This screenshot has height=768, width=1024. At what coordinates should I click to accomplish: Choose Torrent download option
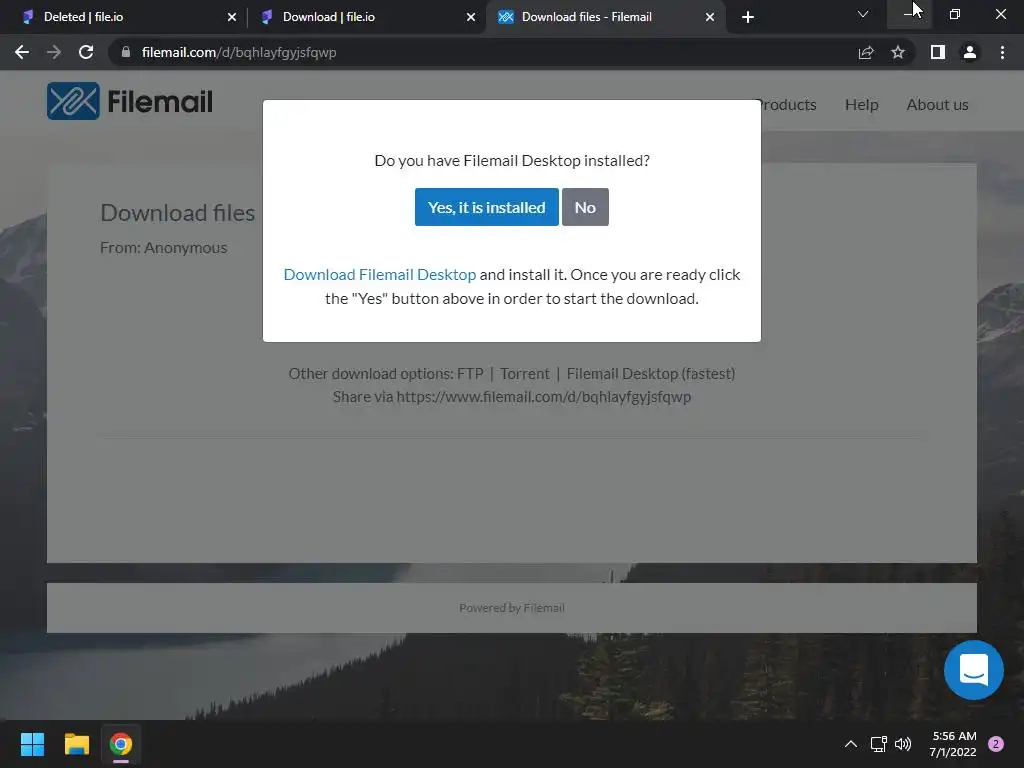tap(524, 374)
